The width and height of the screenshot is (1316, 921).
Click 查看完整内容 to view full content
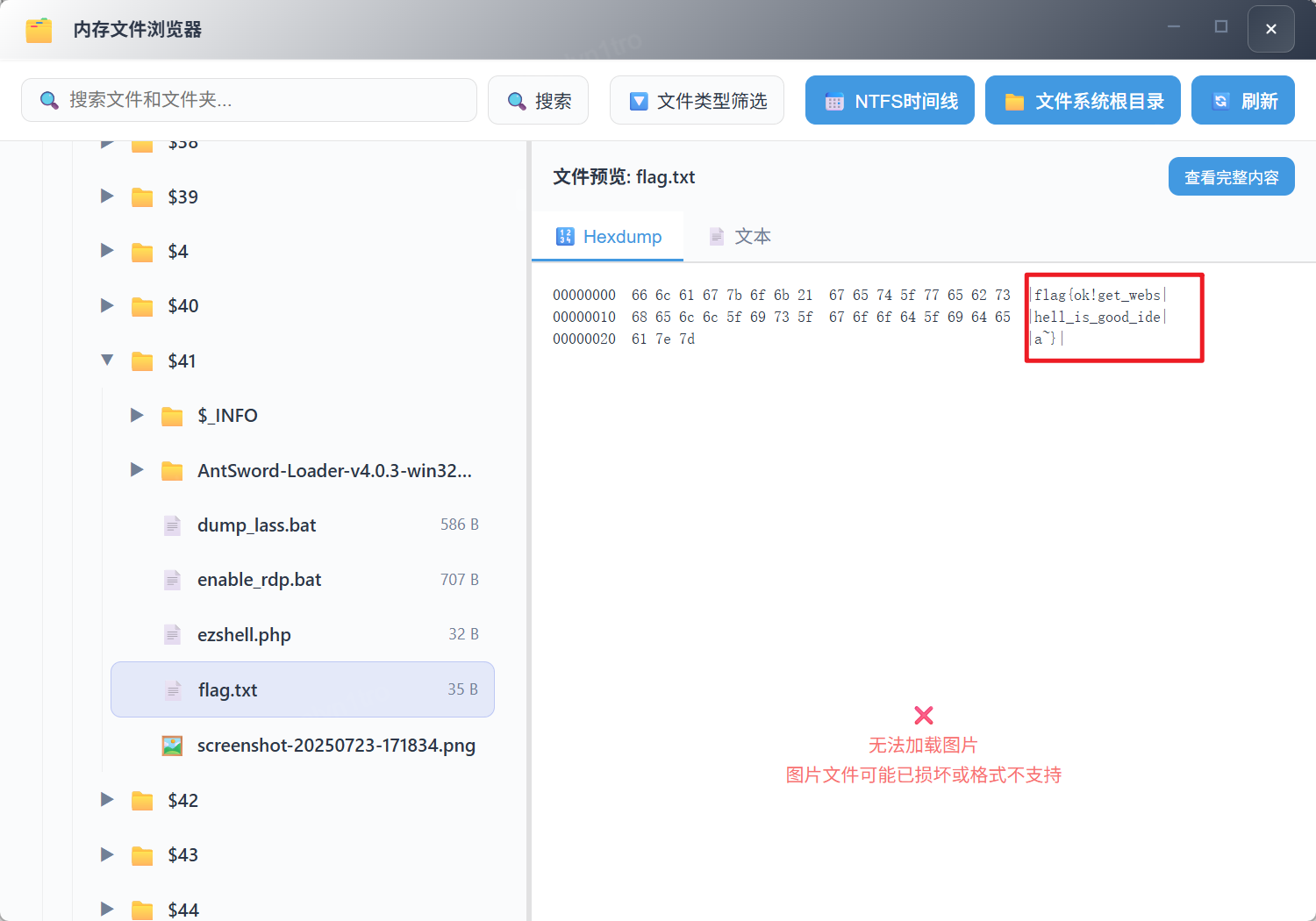[1231, 177]
